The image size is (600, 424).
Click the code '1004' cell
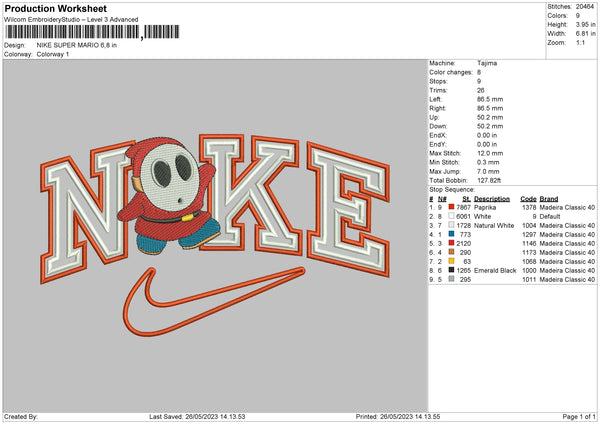tap(529, 225)
